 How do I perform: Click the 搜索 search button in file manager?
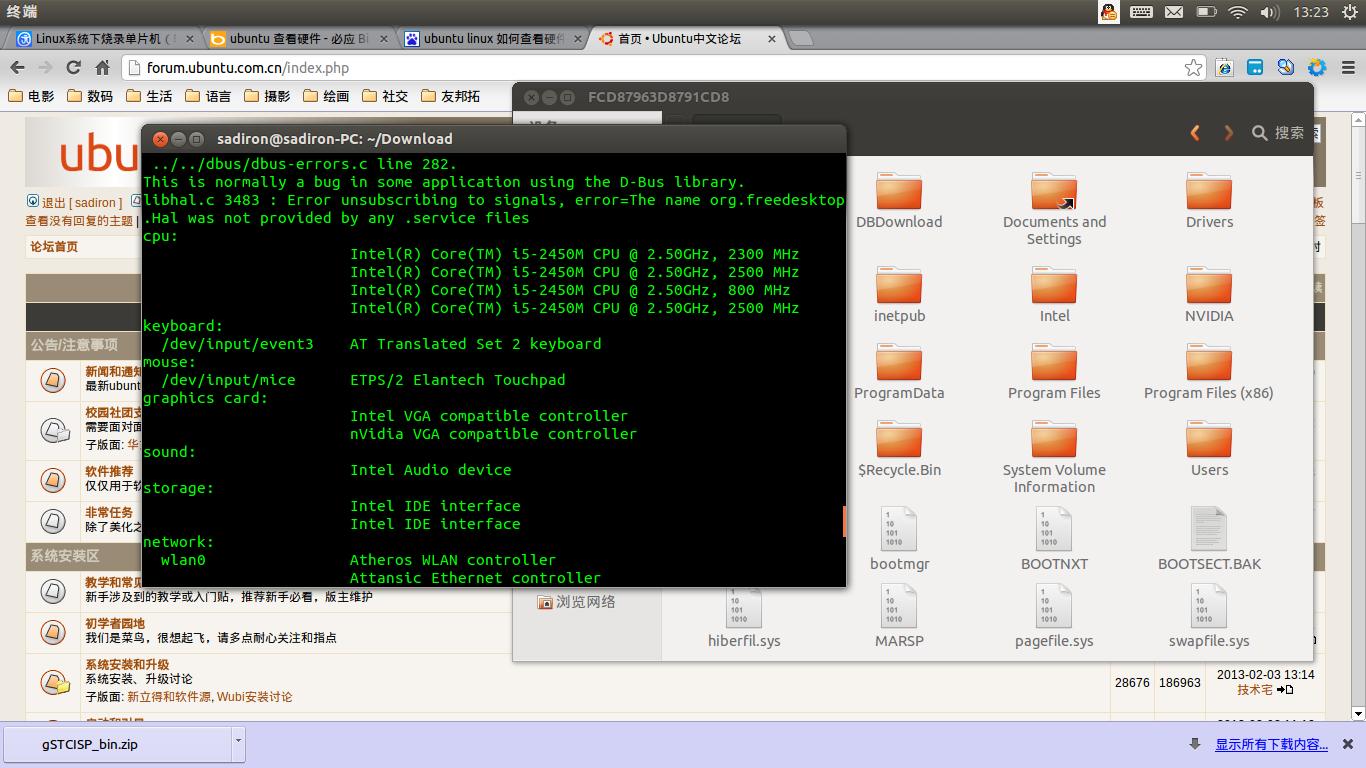tap(1278, 132)
